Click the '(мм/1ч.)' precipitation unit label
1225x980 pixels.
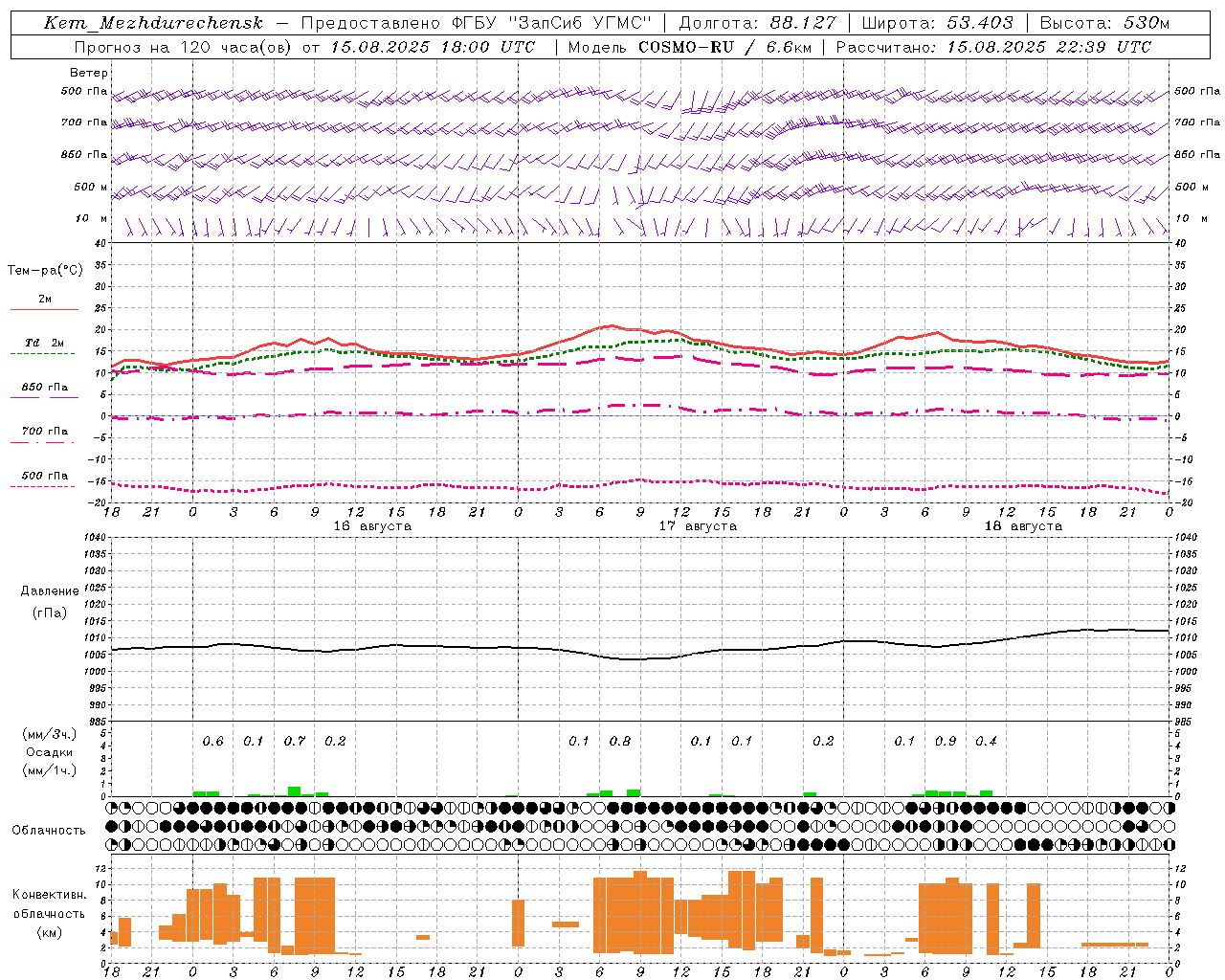(x=50, y=770)
